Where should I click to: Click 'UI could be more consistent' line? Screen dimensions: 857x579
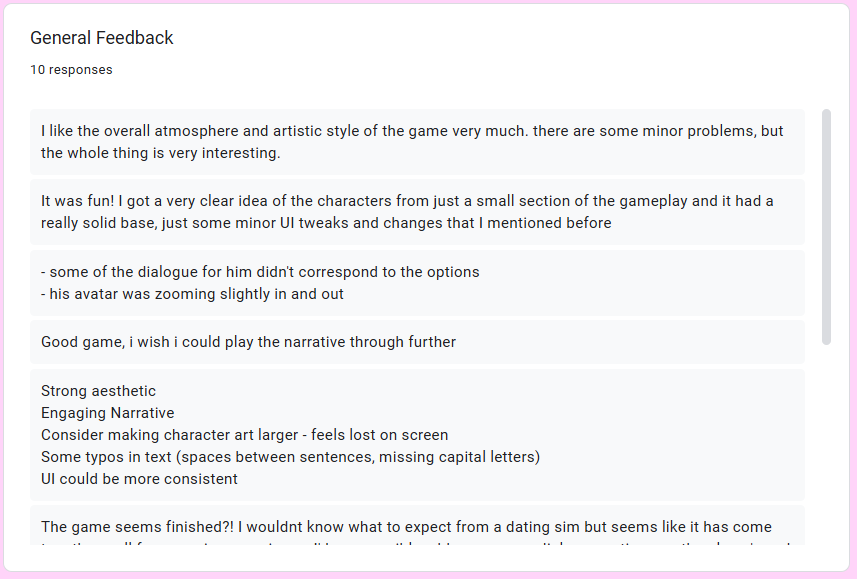[139, 479]
